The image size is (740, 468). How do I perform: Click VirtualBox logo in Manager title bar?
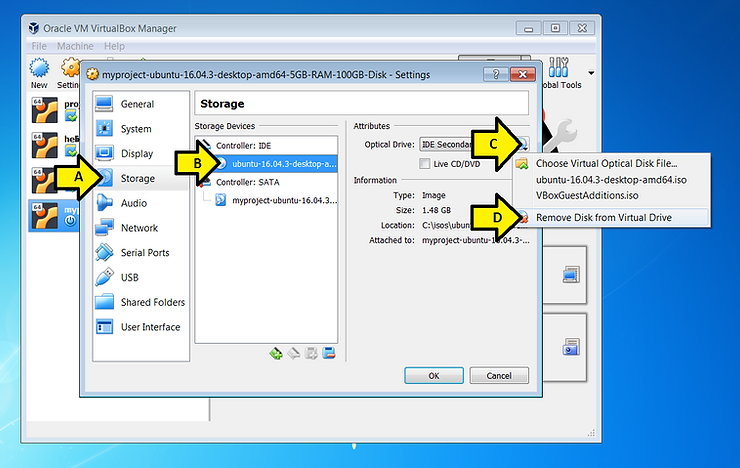(x=34, y=28)
